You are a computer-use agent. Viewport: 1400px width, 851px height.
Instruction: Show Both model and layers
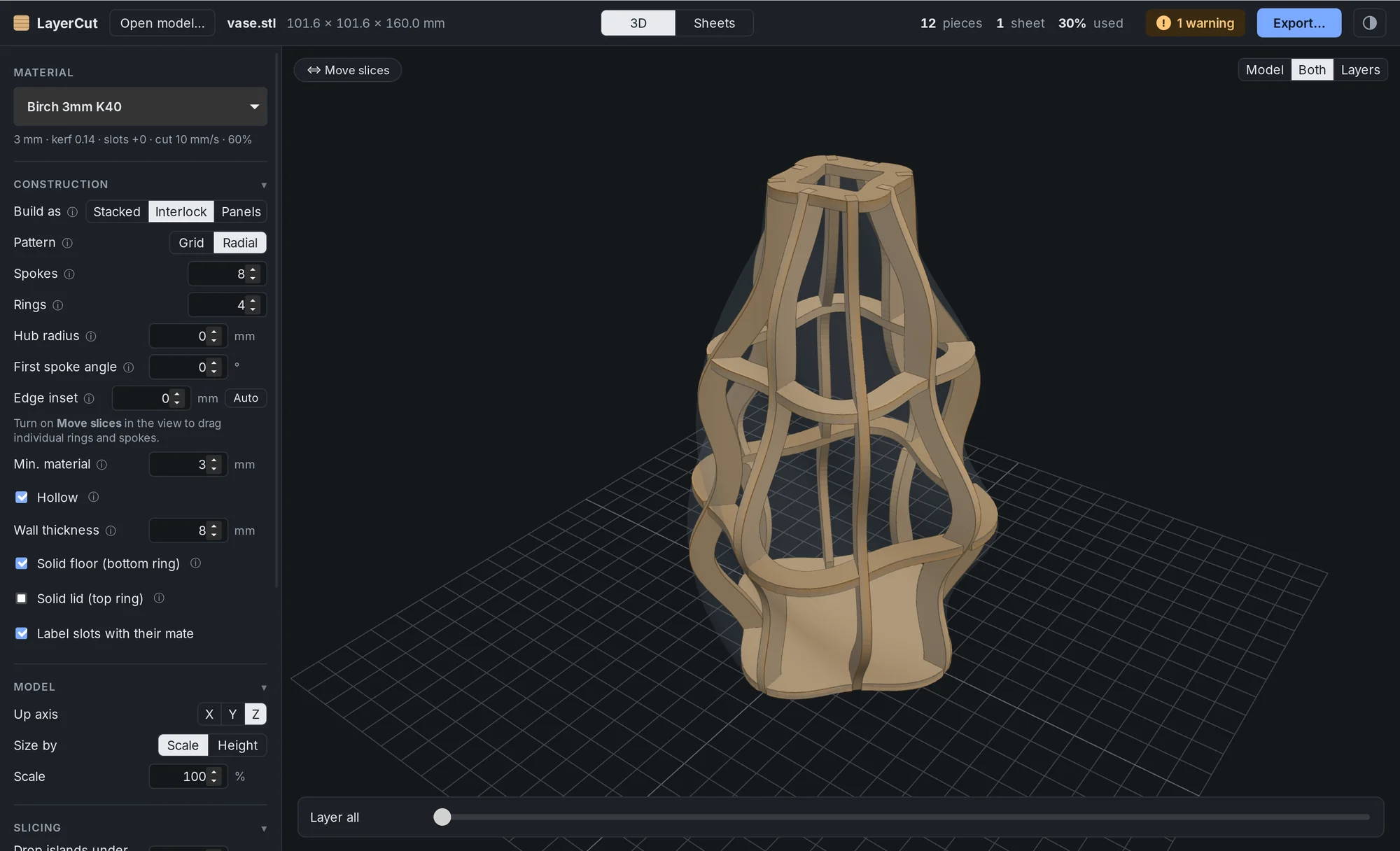[x=1312, y=70]
